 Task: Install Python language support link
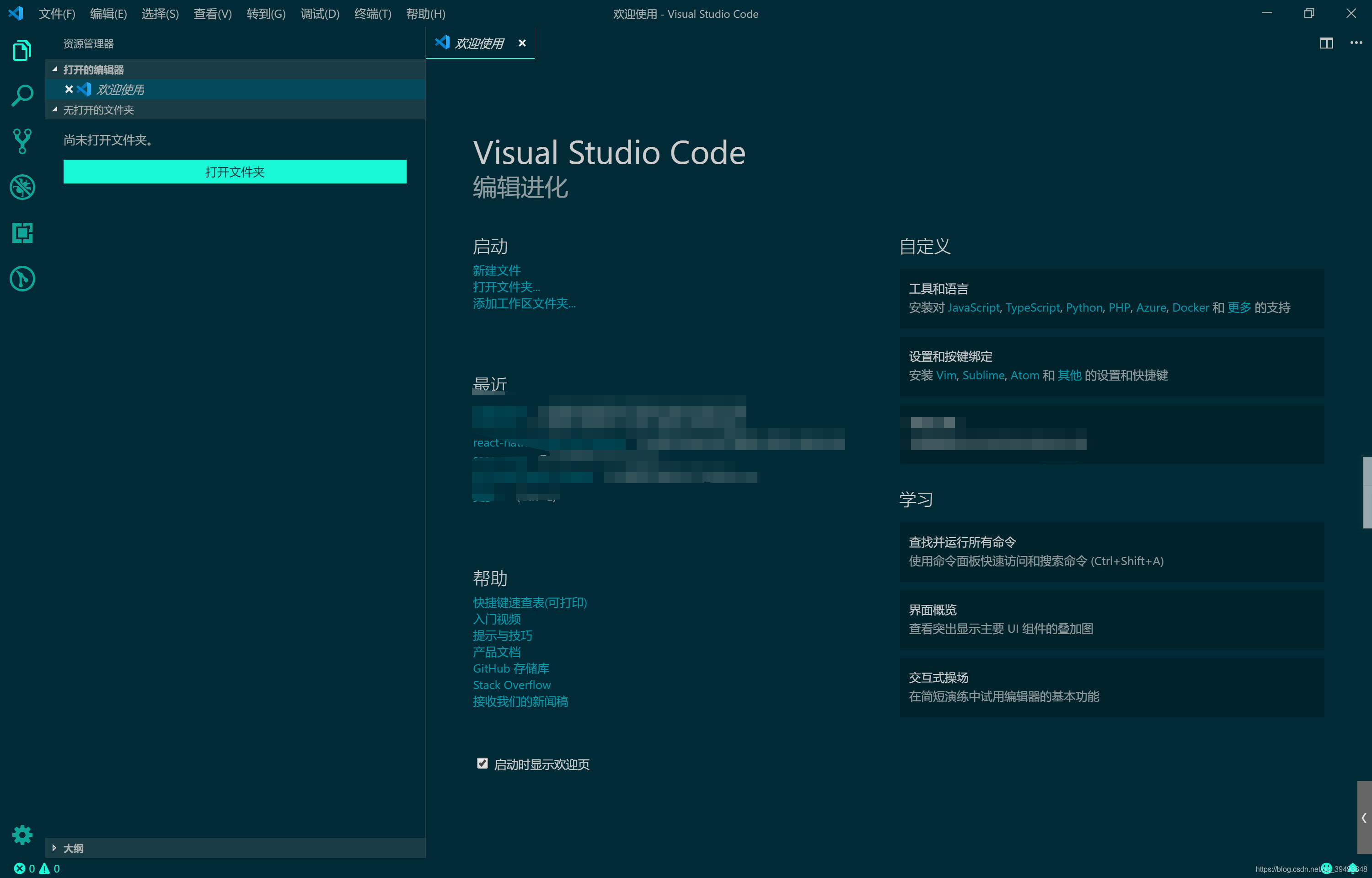(1084, 308)
